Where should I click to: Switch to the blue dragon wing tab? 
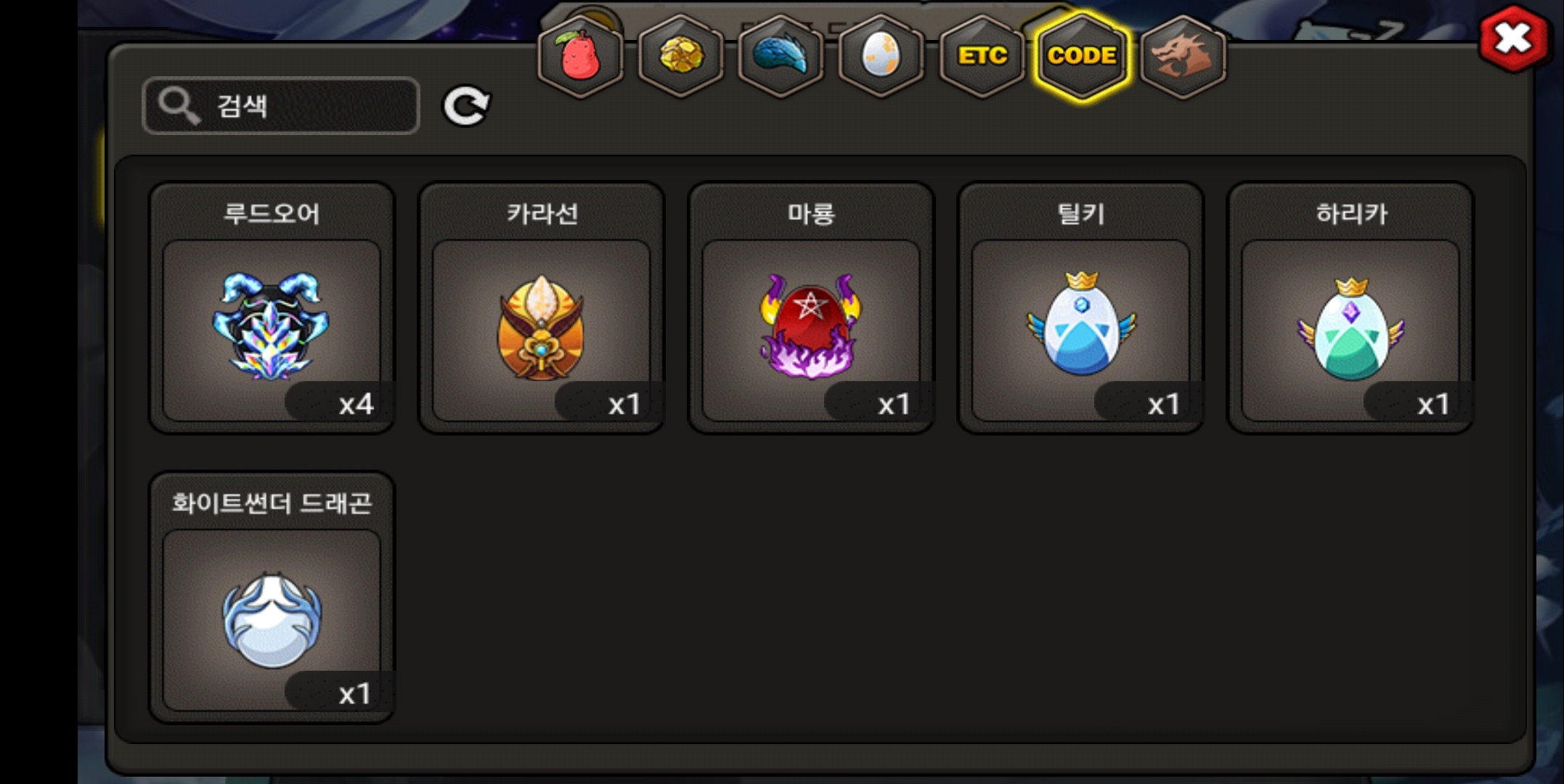point(781,56)
